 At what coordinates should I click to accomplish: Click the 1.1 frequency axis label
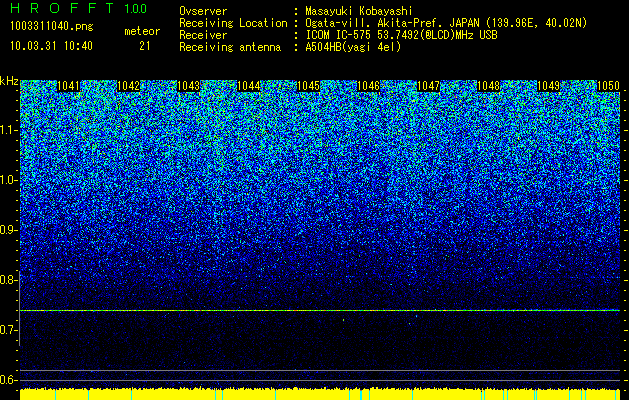coord(8,130)
